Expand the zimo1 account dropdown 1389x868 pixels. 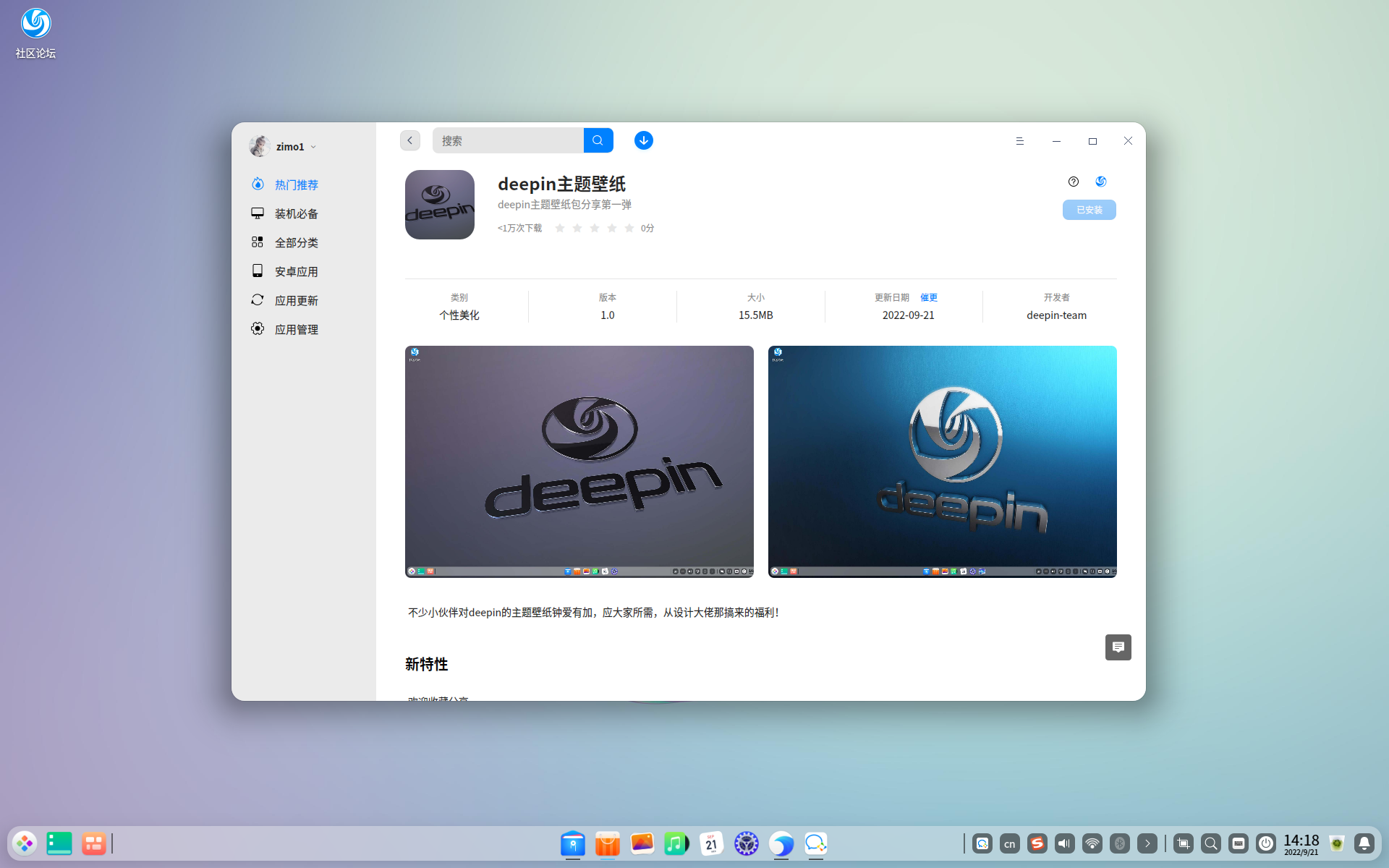pos(314,147)
